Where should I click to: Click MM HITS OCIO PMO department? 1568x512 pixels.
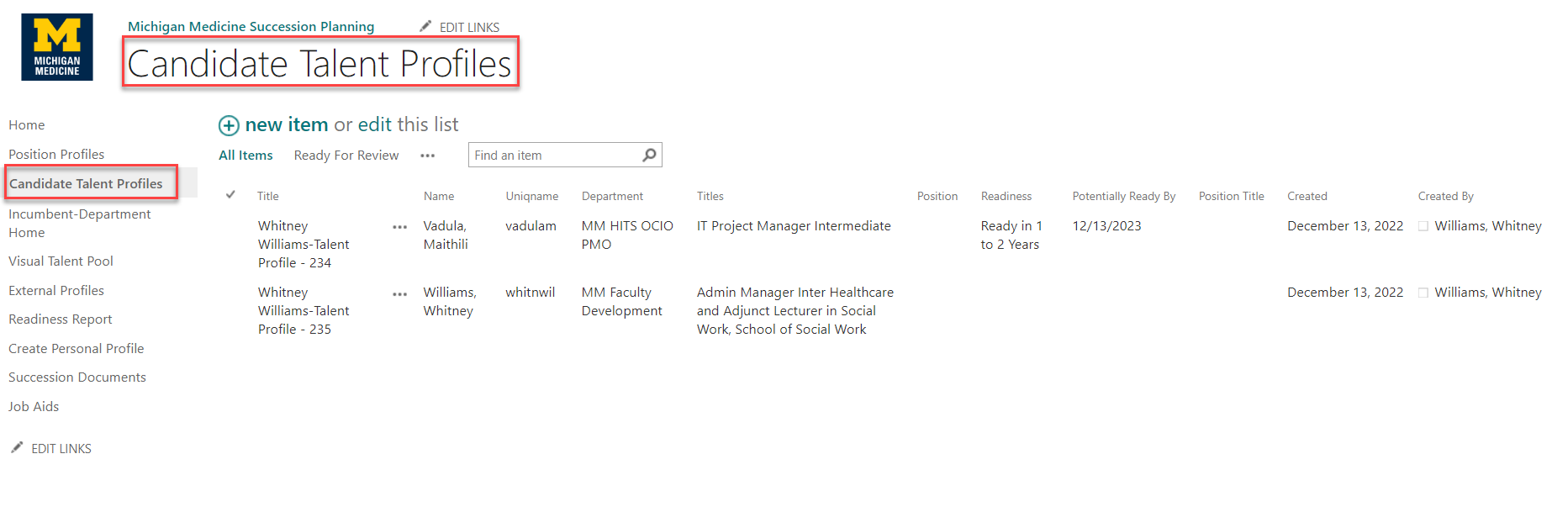tap(627, 235)
